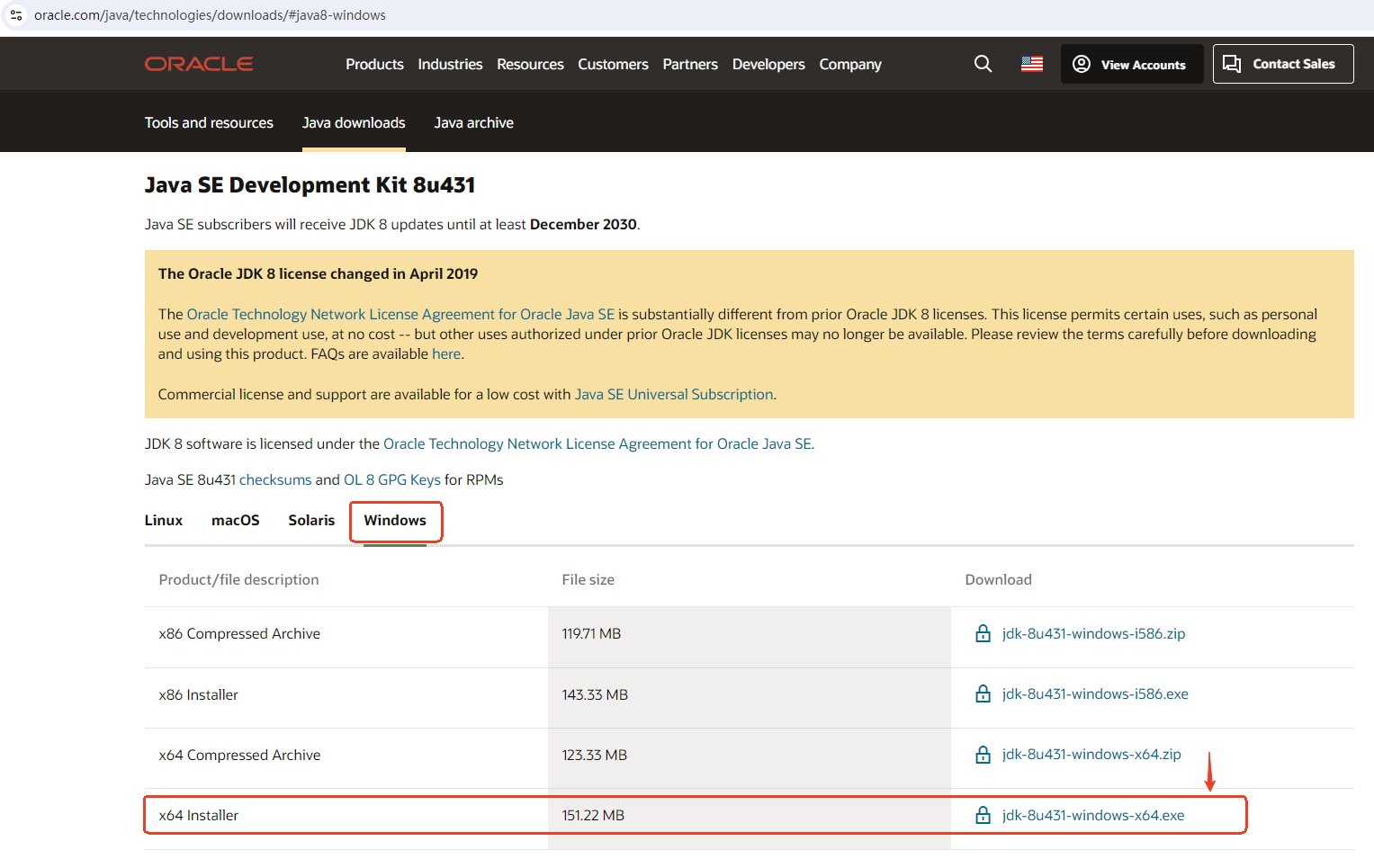Select the Java downloads tab

pyautogui.click(x=354, y=122)
